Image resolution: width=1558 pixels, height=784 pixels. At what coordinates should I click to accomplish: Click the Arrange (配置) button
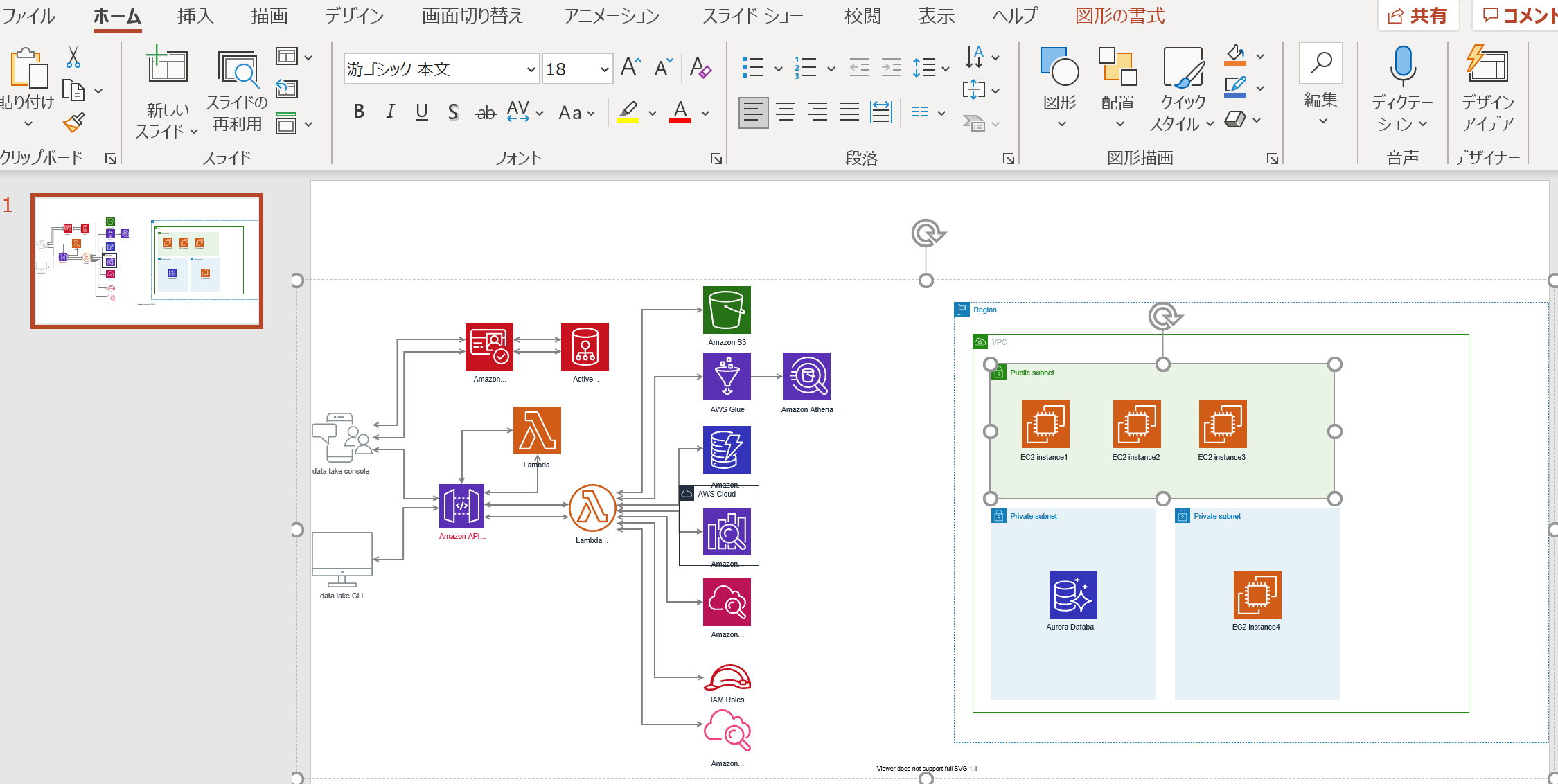(x=1117, y=87)
